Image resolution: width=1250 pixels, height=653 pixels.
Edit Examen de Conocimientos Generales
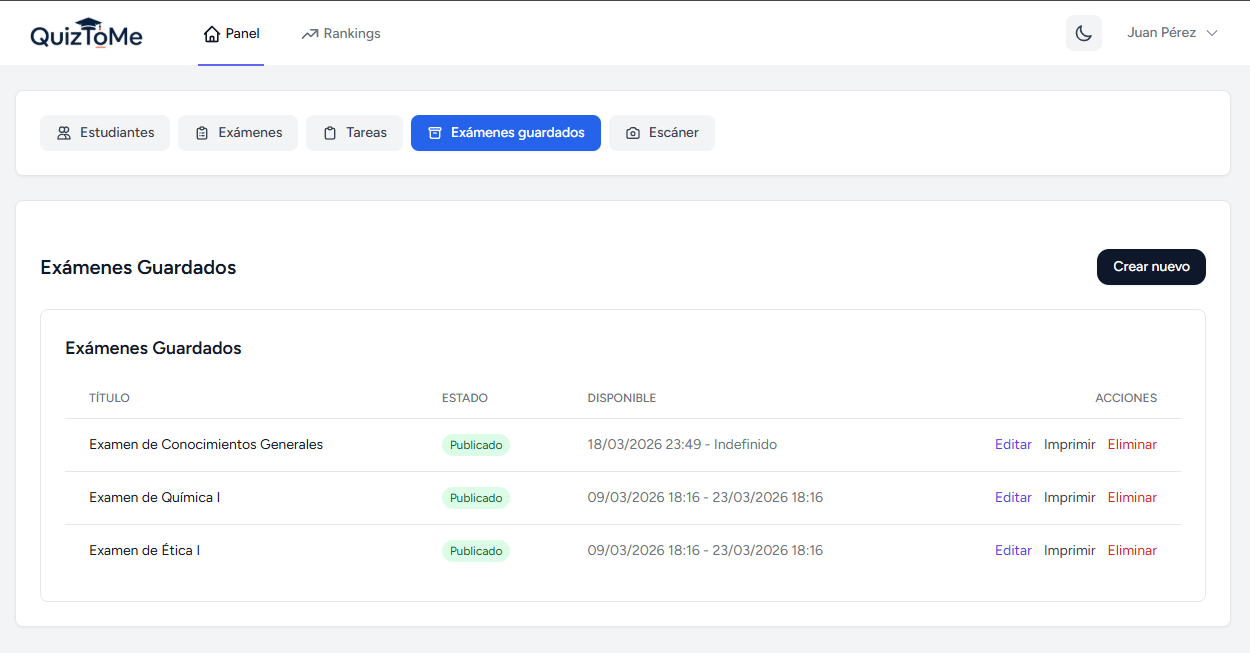(1013, 445)
